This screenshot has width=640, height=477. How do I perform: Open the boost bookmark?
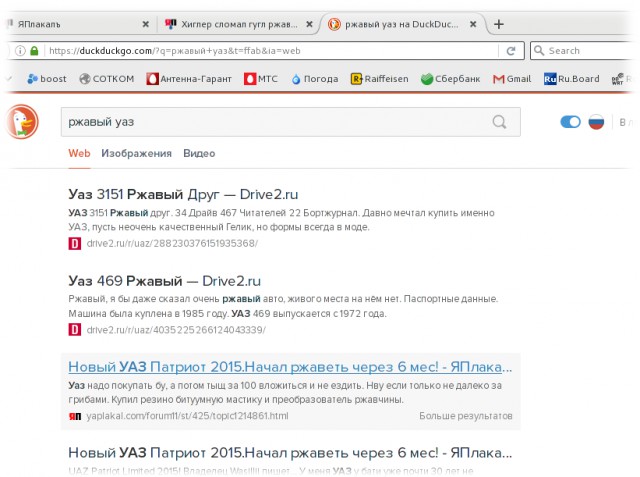click(x=47, y=79)
